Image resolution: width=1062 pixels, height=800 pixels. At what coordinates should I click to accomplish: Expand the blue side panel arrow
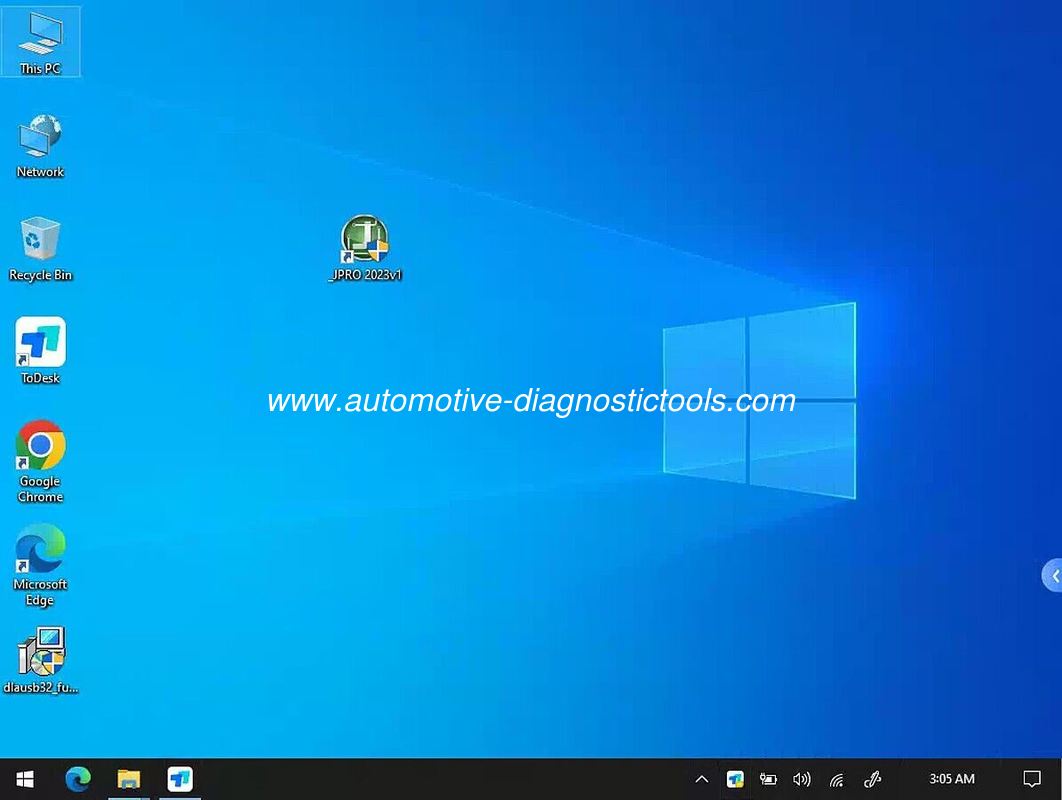pyautogui.click(x=1053, y=576)
